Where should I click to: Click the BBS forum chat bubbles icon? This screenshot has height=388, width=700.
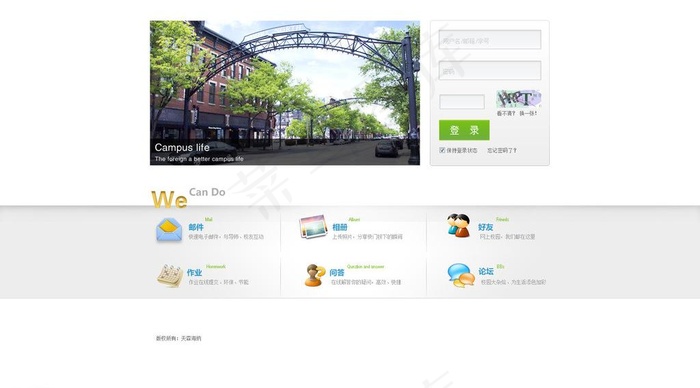(x=461, y=275)
